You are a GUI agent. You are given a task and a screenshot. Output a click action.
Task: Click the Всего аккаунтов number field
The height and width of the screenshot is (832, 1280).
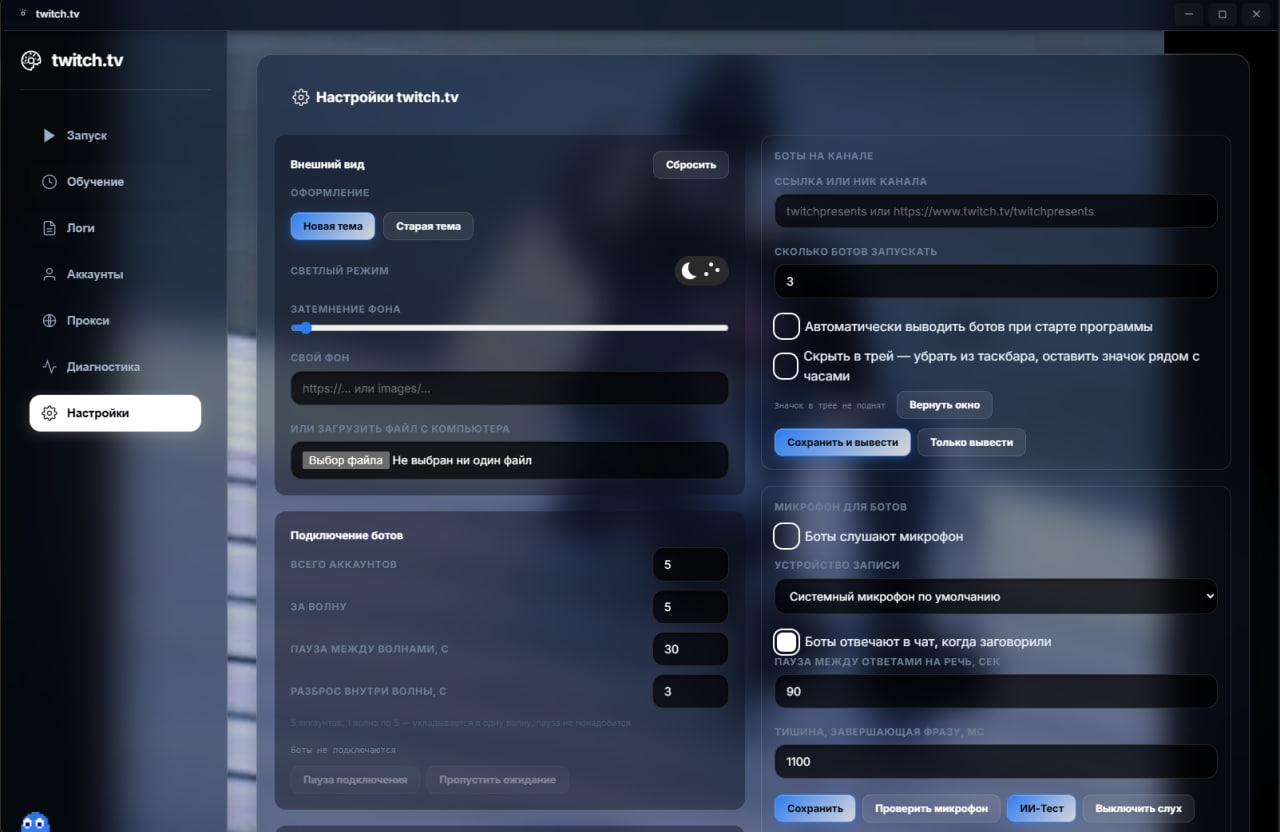[x=690, y=565]
